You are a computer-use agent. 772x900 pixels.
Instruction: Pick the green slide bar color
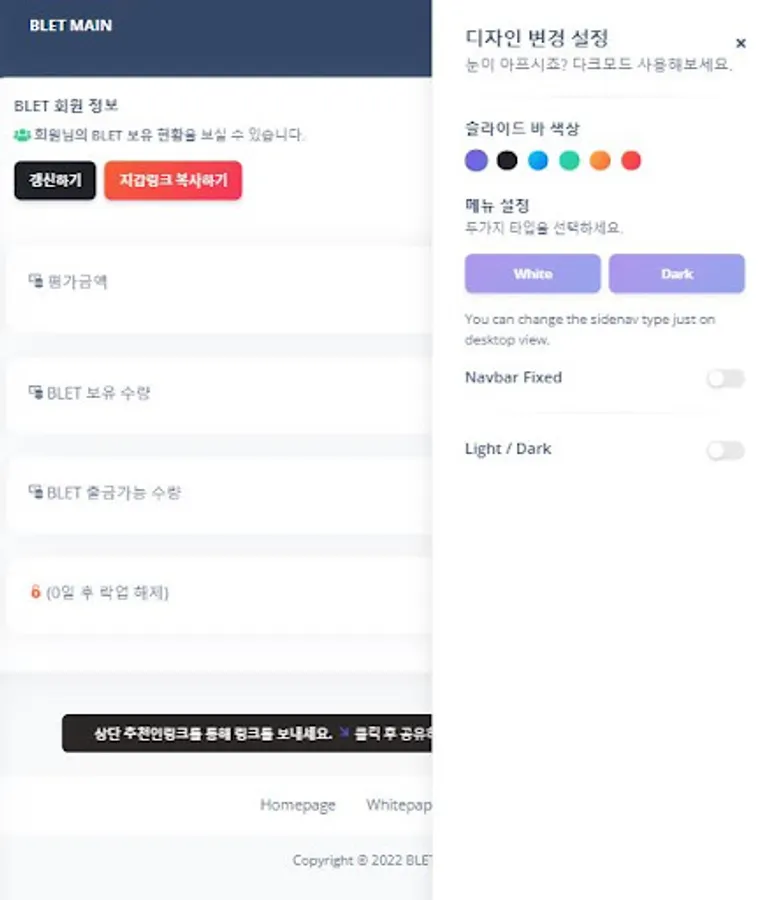pos(569,160)
